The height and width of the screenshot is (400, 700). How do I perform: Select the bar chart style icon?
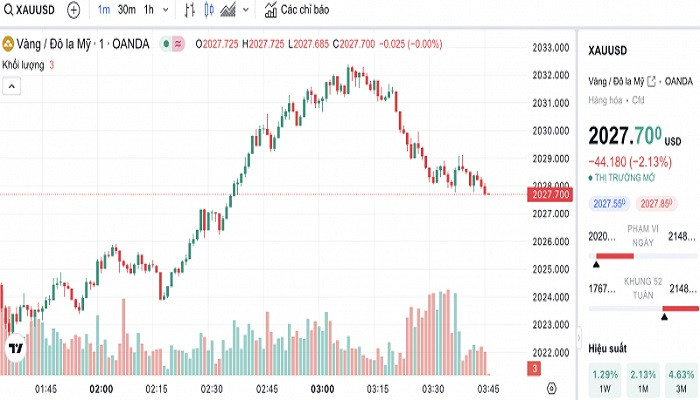click(191, 10)
